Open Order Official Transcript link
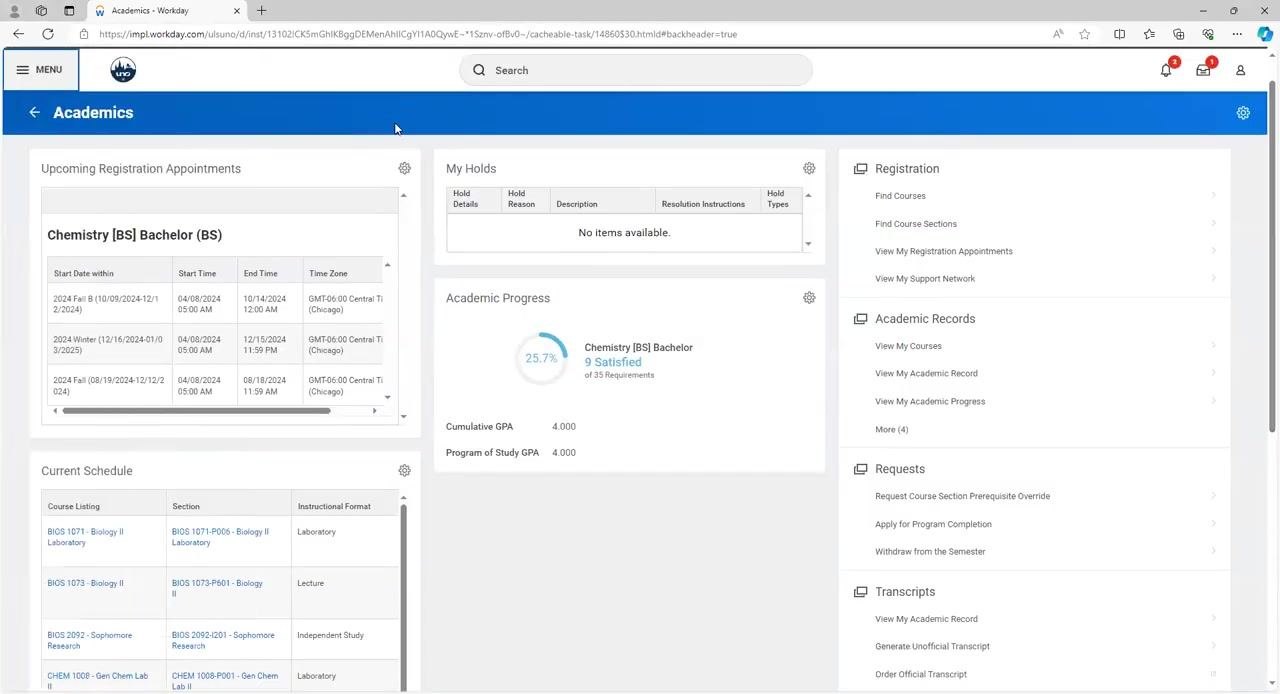Screen dimensions: 1280x694 point(921,674)
